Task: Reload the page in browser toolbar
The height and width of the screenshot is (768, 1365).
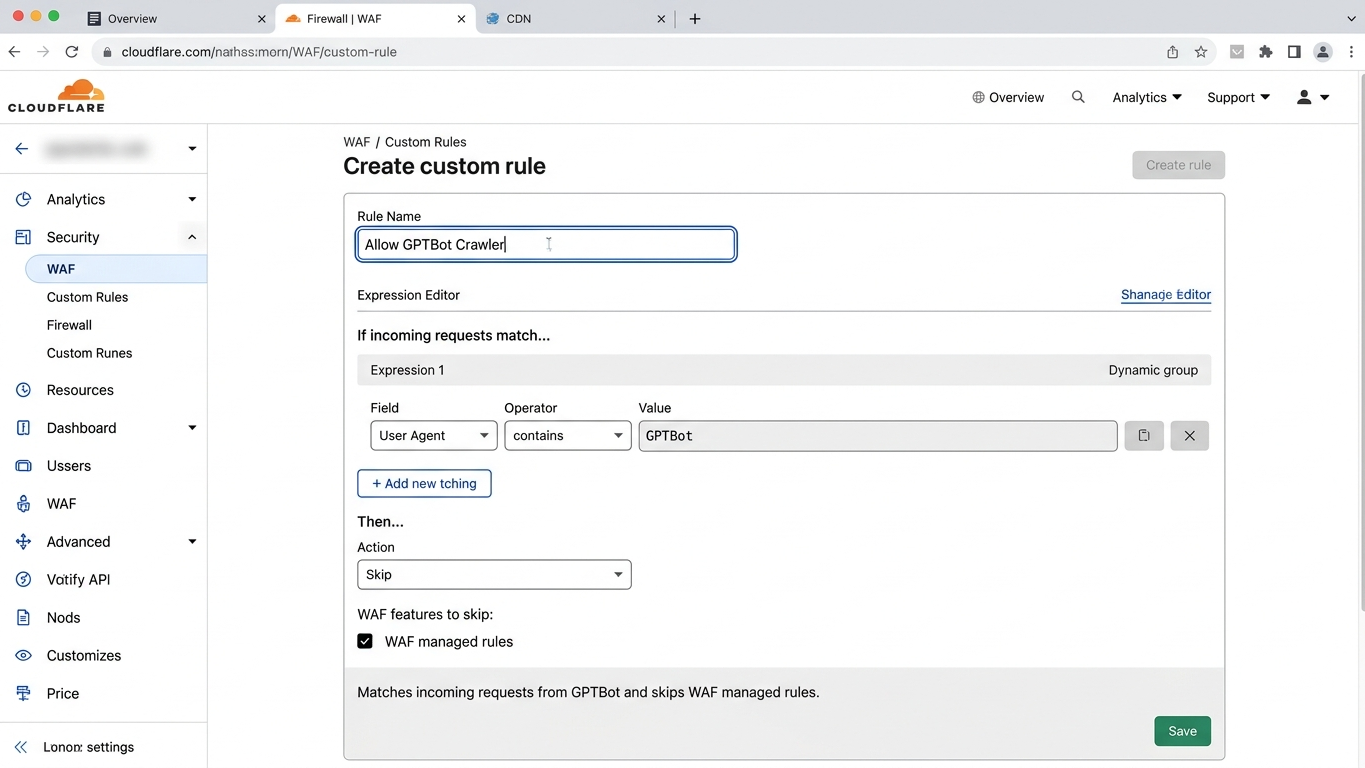Action: coord(72,52)
